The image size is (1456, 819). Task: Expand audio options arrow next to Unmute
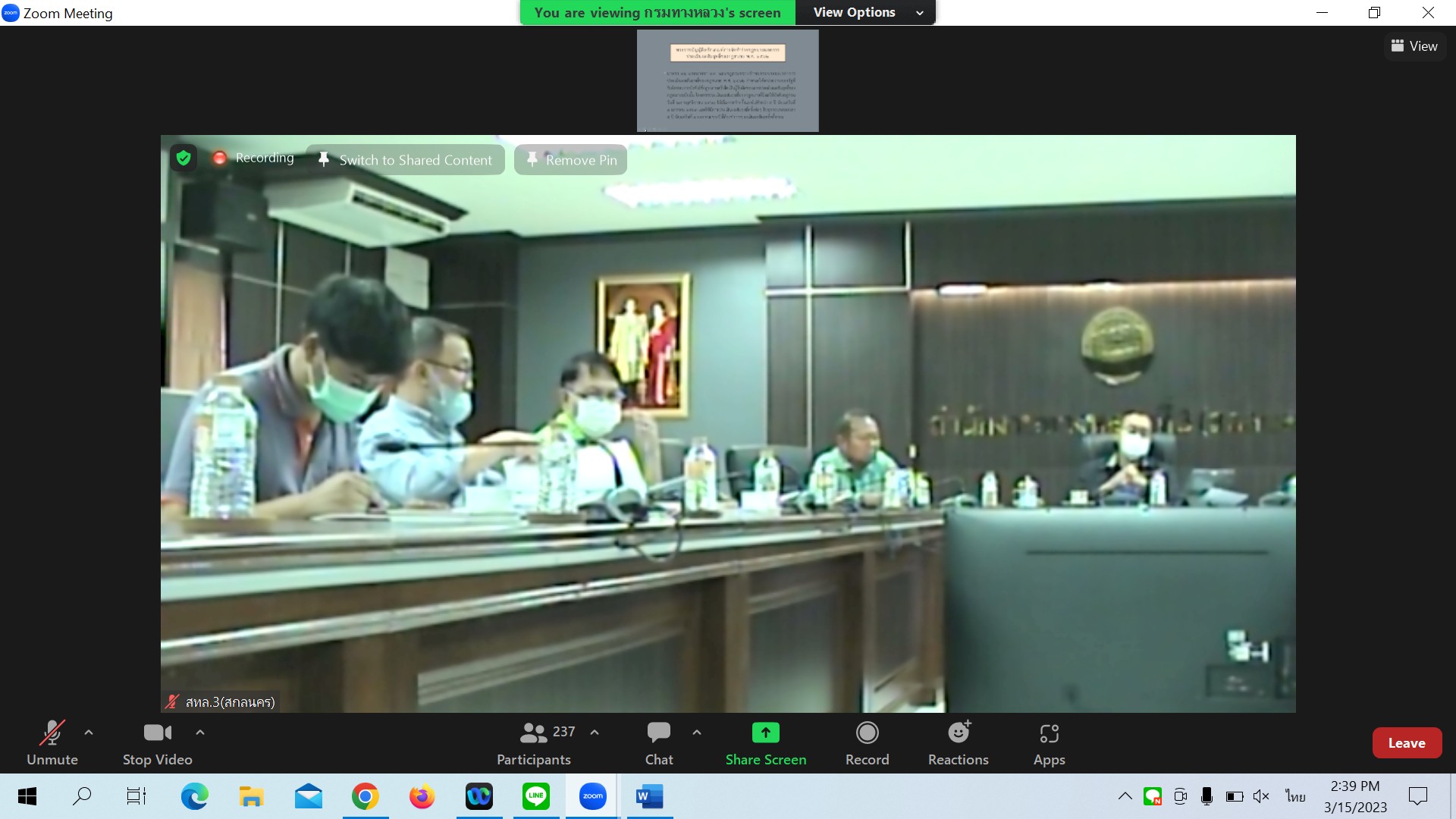point(89,733)
